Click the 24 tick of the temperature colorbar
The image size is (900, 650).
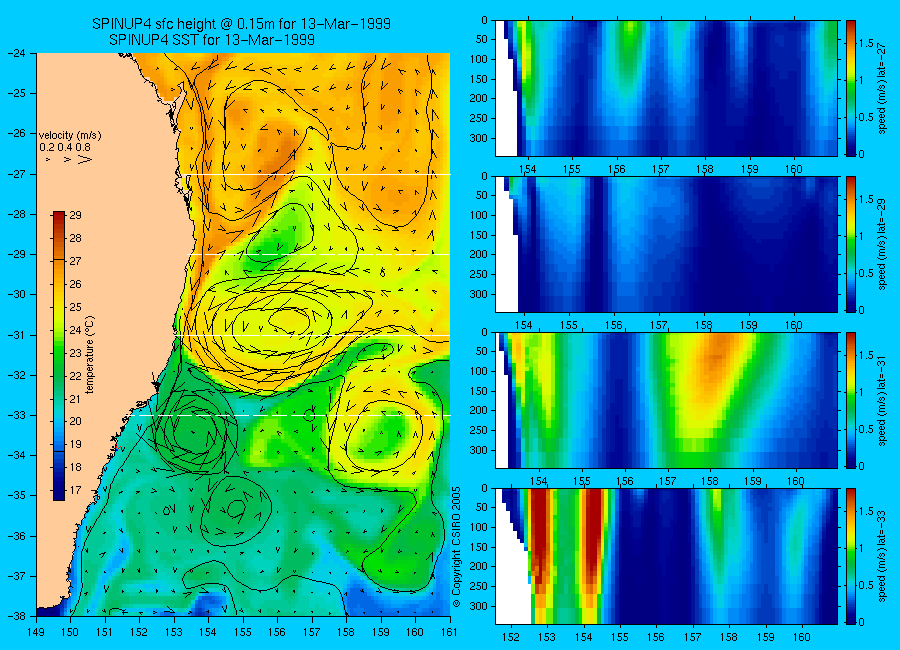[x=75, y=330]
